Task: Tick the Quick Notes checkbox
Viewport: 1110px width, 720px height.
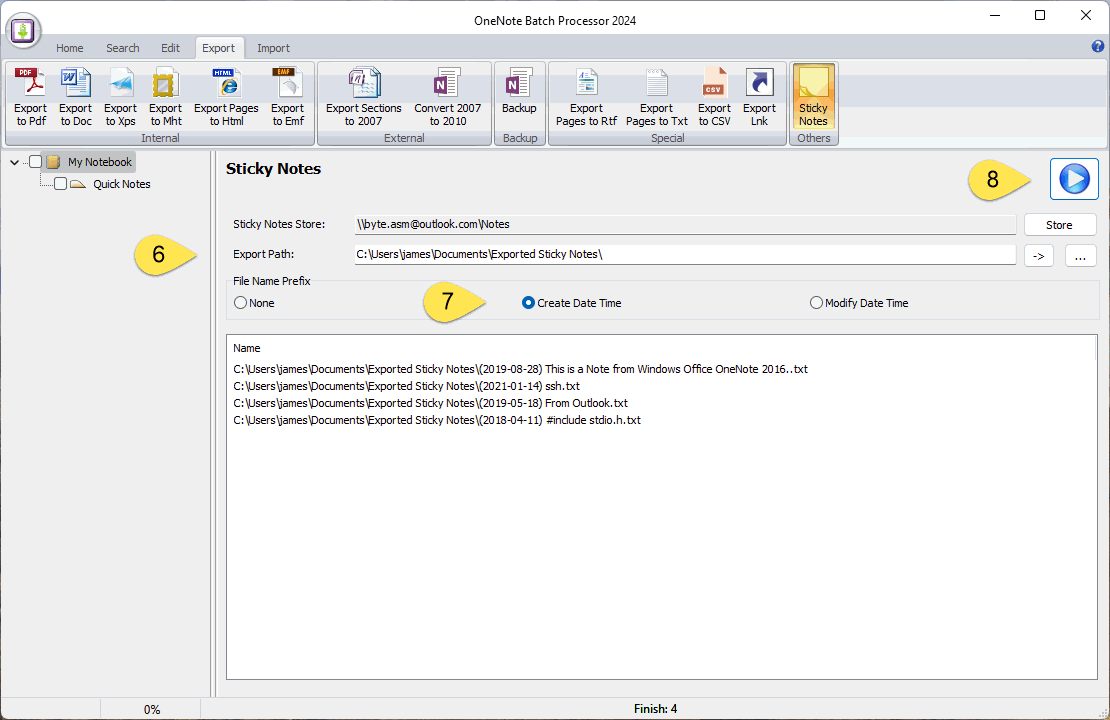Action: coord(61,184)
